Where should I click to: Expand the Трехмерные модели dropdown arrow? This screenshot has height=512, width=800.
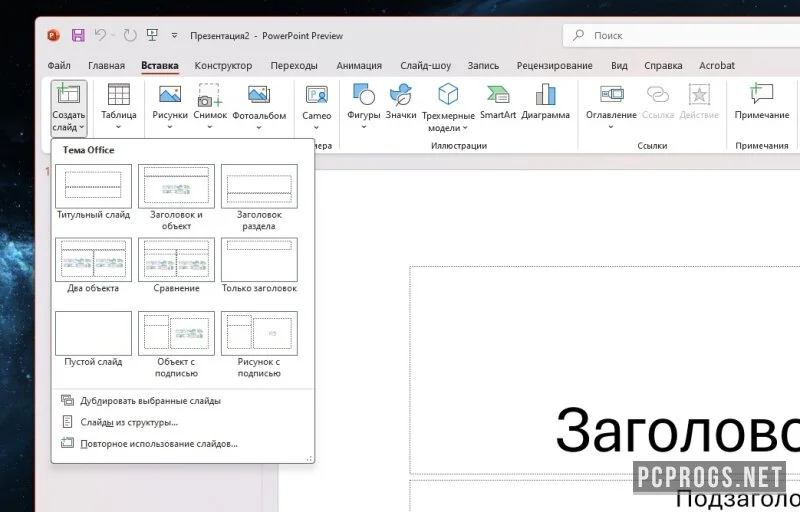click(465, 128)
